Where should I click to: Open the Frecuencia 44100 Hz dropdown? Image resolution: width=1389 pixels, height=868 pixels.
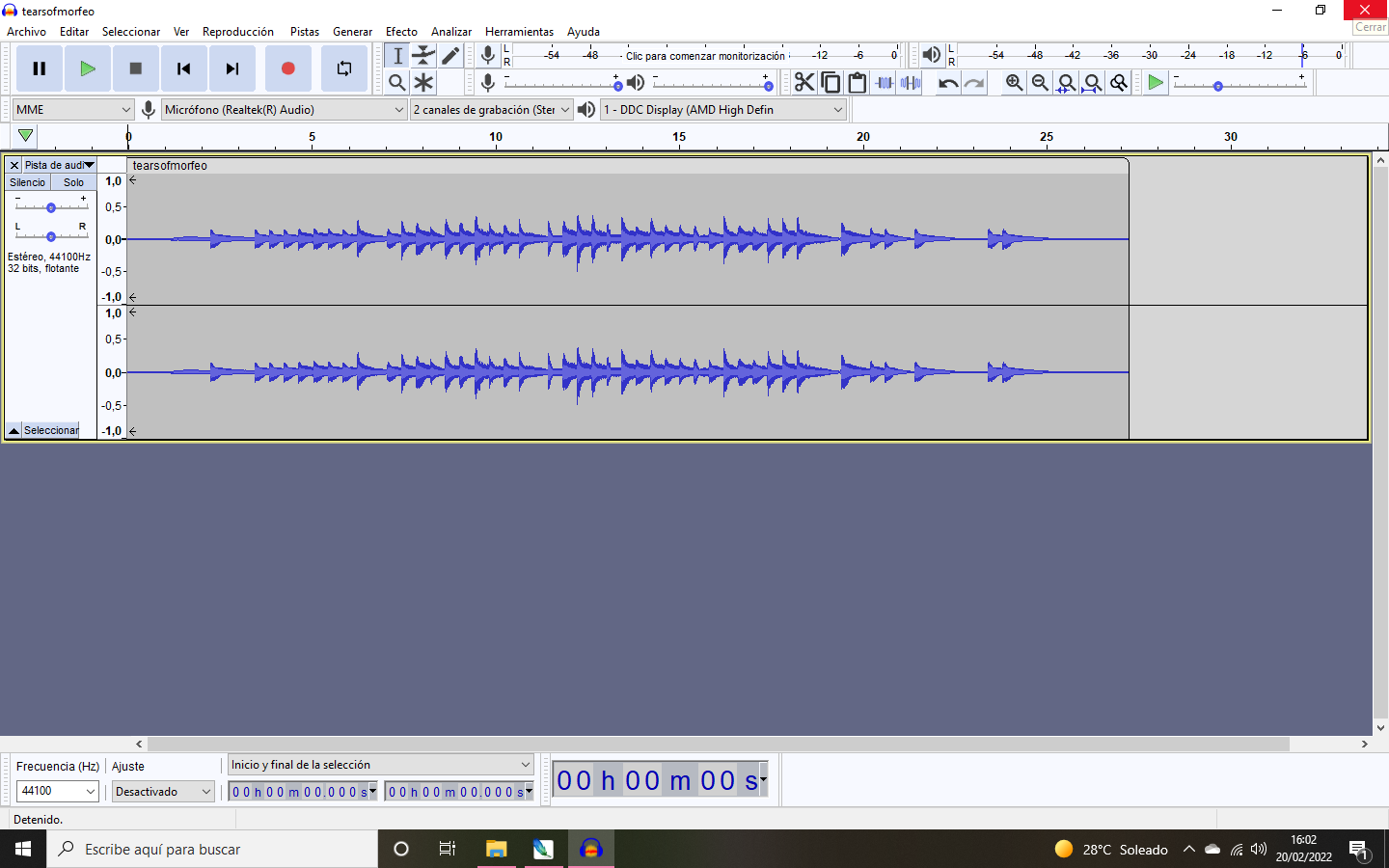58,791
